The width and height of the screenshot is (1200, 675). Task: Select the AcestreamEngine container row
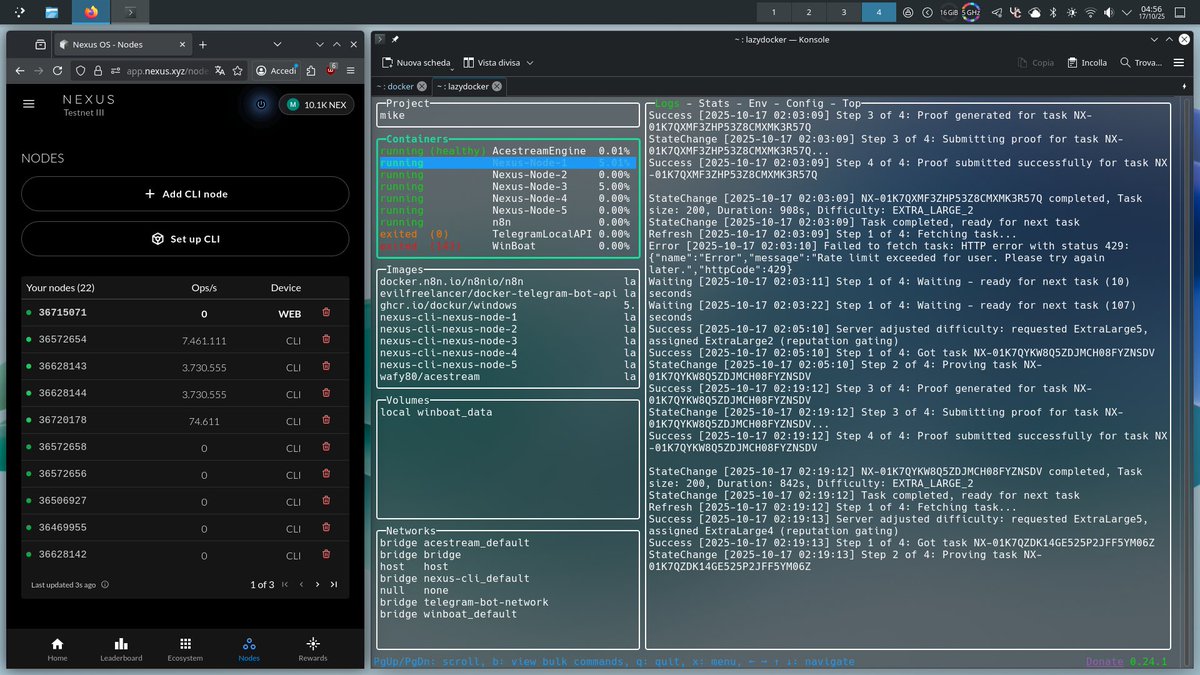point(505,150)
